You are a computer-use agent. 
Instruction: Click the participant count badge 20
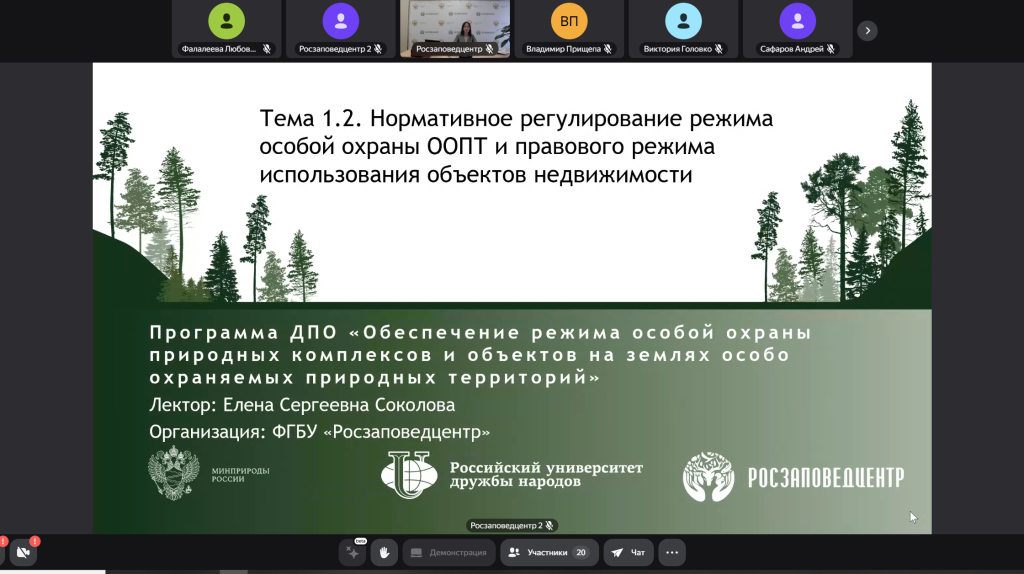point(581,552)
